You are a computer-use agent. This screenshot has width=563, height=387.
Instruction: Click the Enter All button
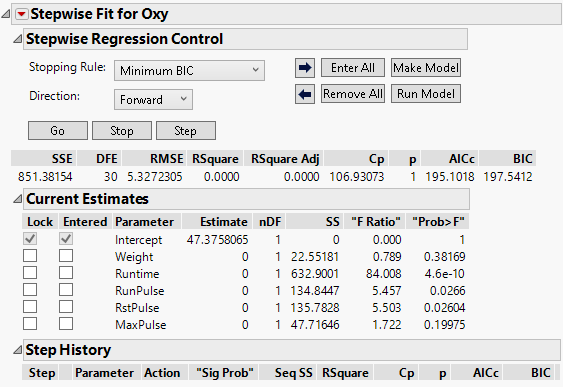pyautogui.click(x=353, y=68)
